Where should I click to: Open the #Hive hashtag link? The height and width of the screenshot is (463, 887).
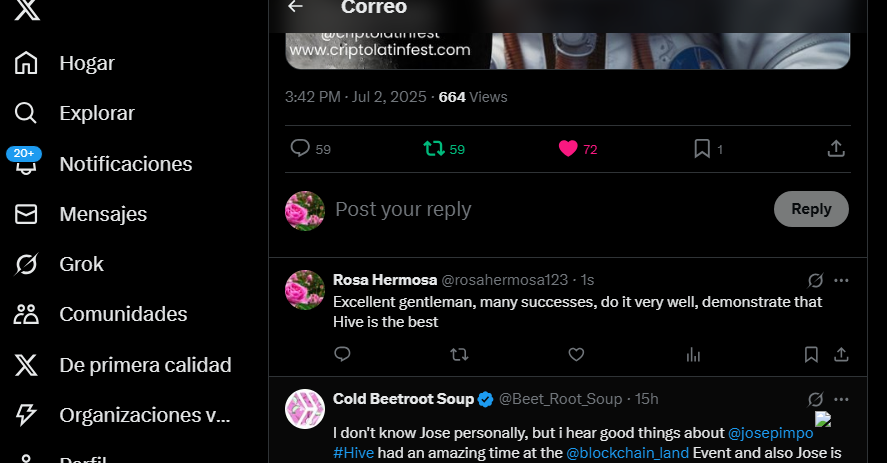point(354,453)
